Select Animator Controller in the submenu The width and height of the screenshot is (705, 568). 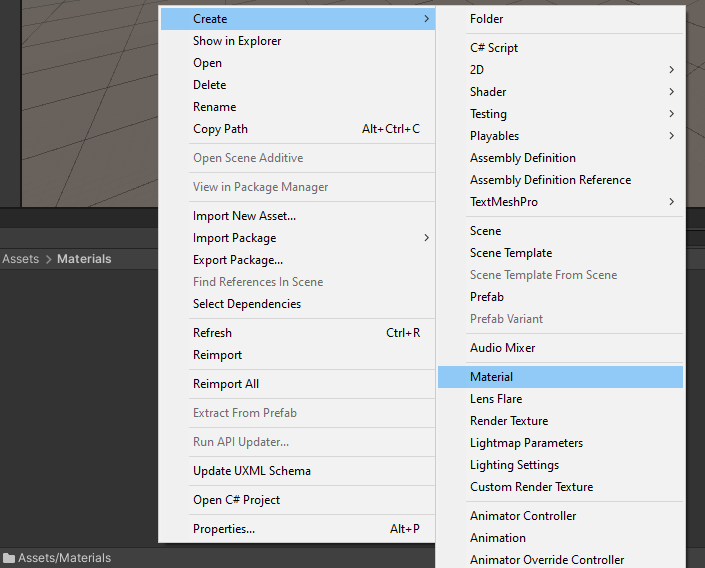523,516
